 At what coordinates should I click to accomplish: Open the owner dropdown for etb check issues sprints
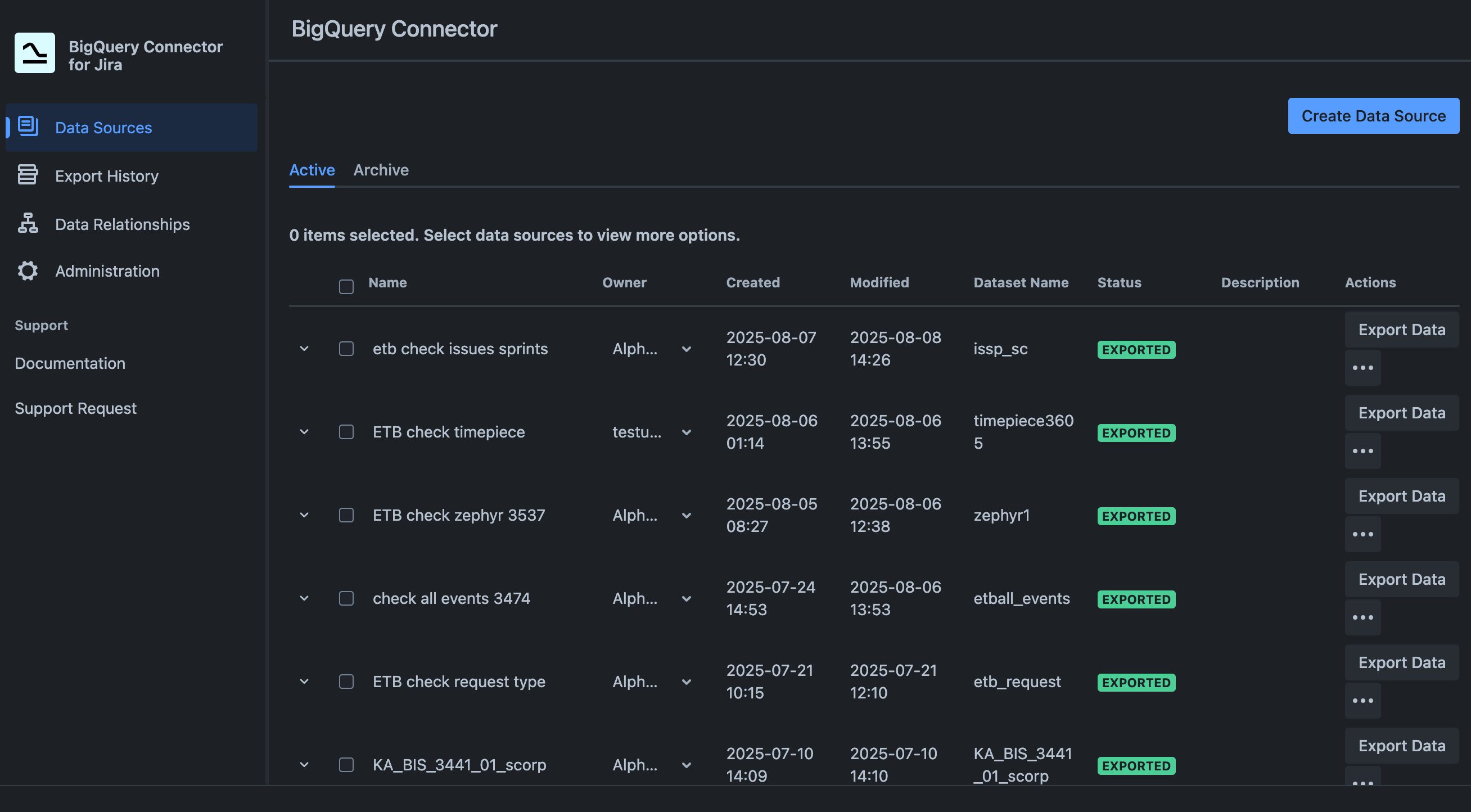(x=686, y=348)
